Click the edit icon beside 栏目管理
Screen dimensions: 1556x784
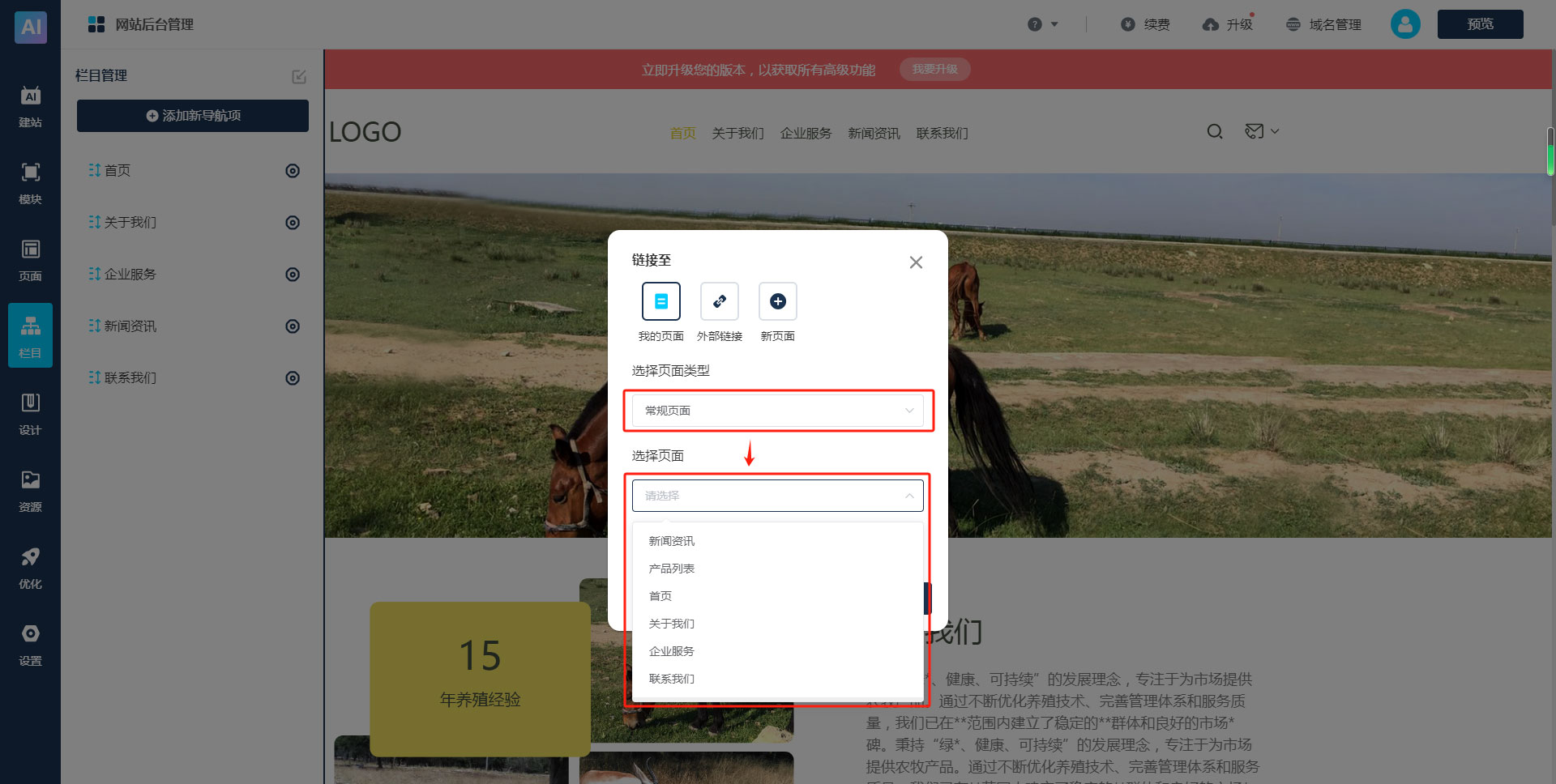(x=299, y=76)
